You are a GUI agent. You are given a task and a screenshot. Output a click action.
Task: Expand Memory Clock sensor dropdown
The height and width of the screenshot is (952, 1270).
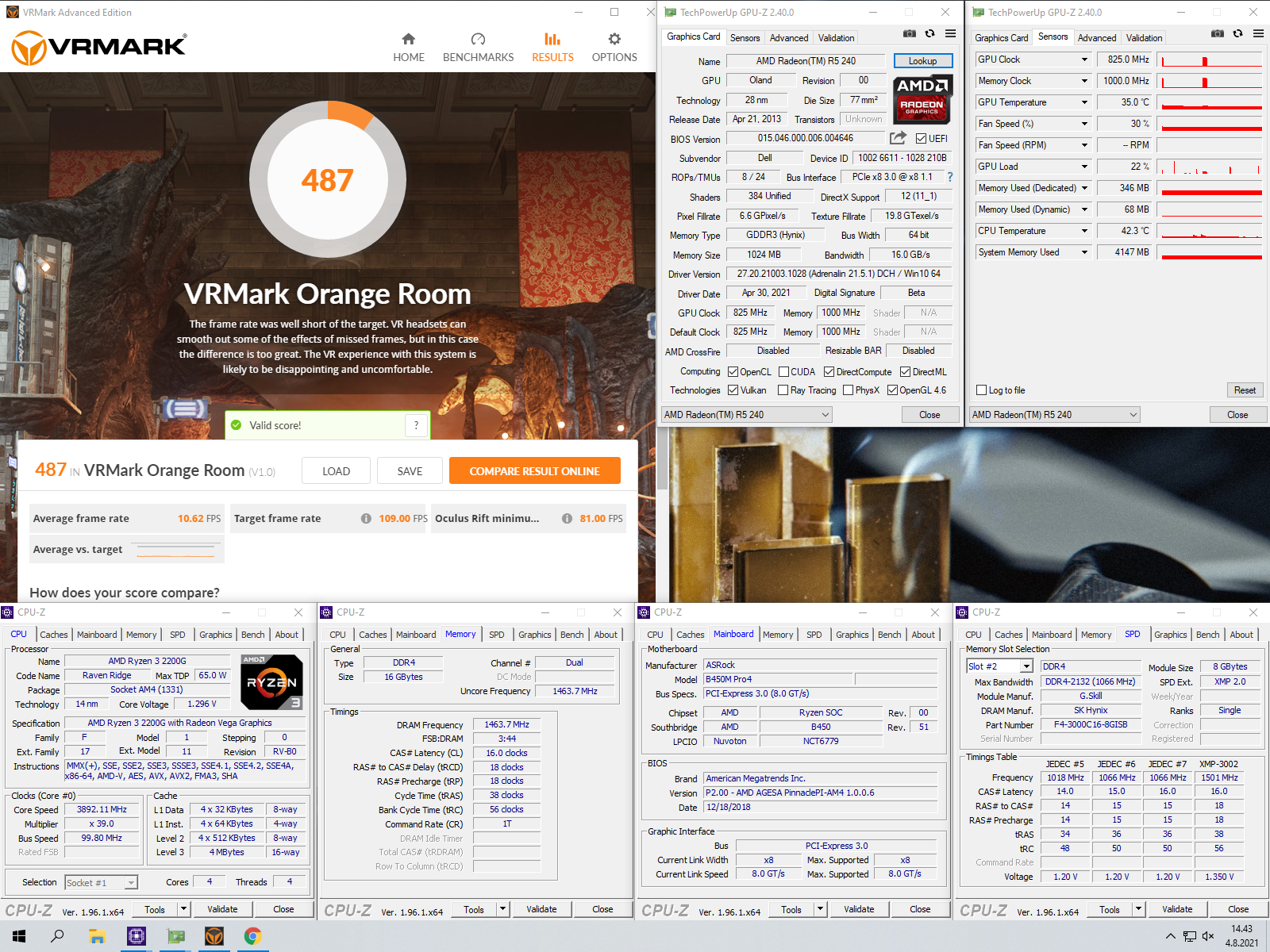(x=1084, y=81)
